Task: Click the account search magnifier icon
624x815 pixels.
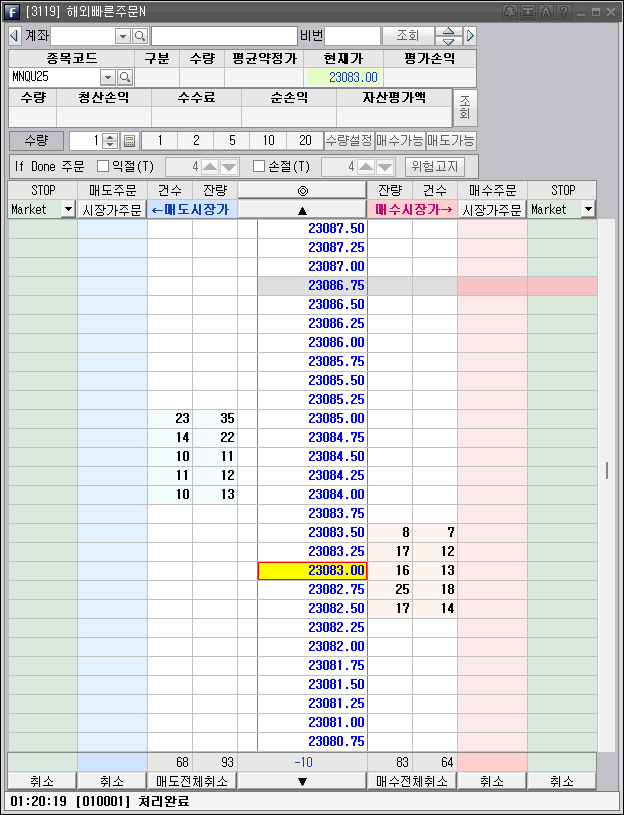Action: coord(140,36)
